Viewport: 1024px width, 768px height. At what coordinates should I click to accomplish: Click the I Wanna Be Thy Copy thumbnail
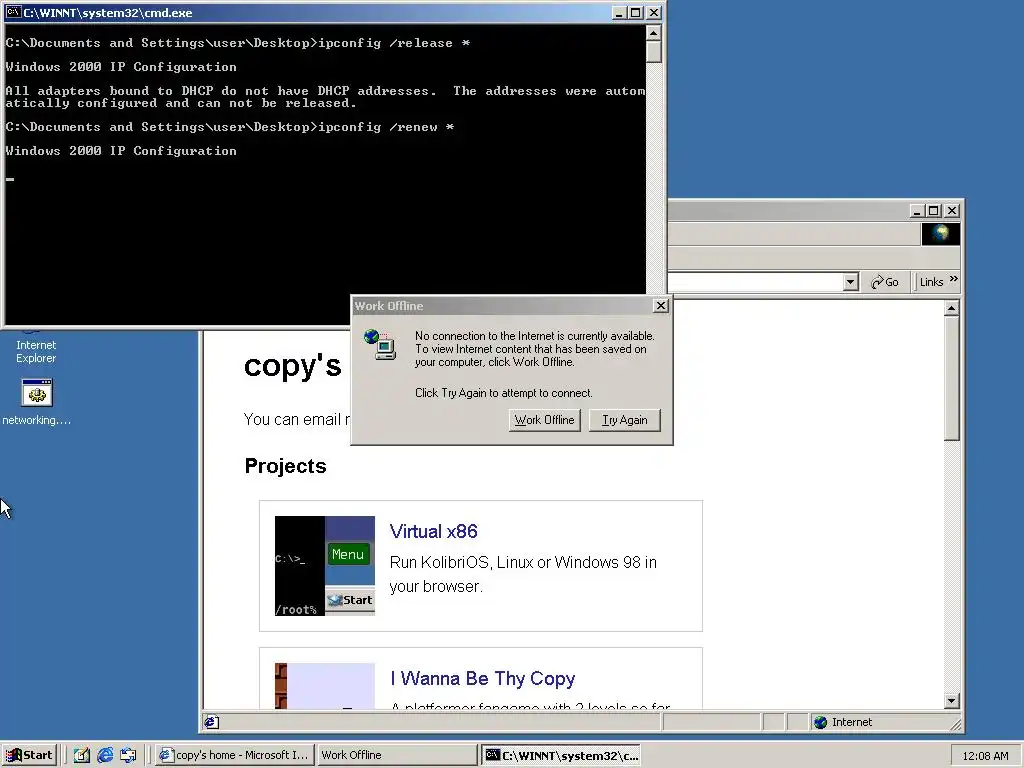pos(325,686)
